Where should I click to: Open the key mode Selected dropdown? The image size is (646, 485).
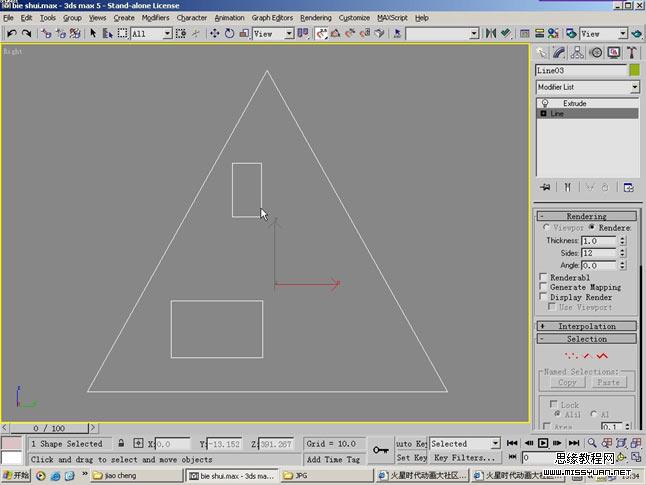click(x=495, y=444)
